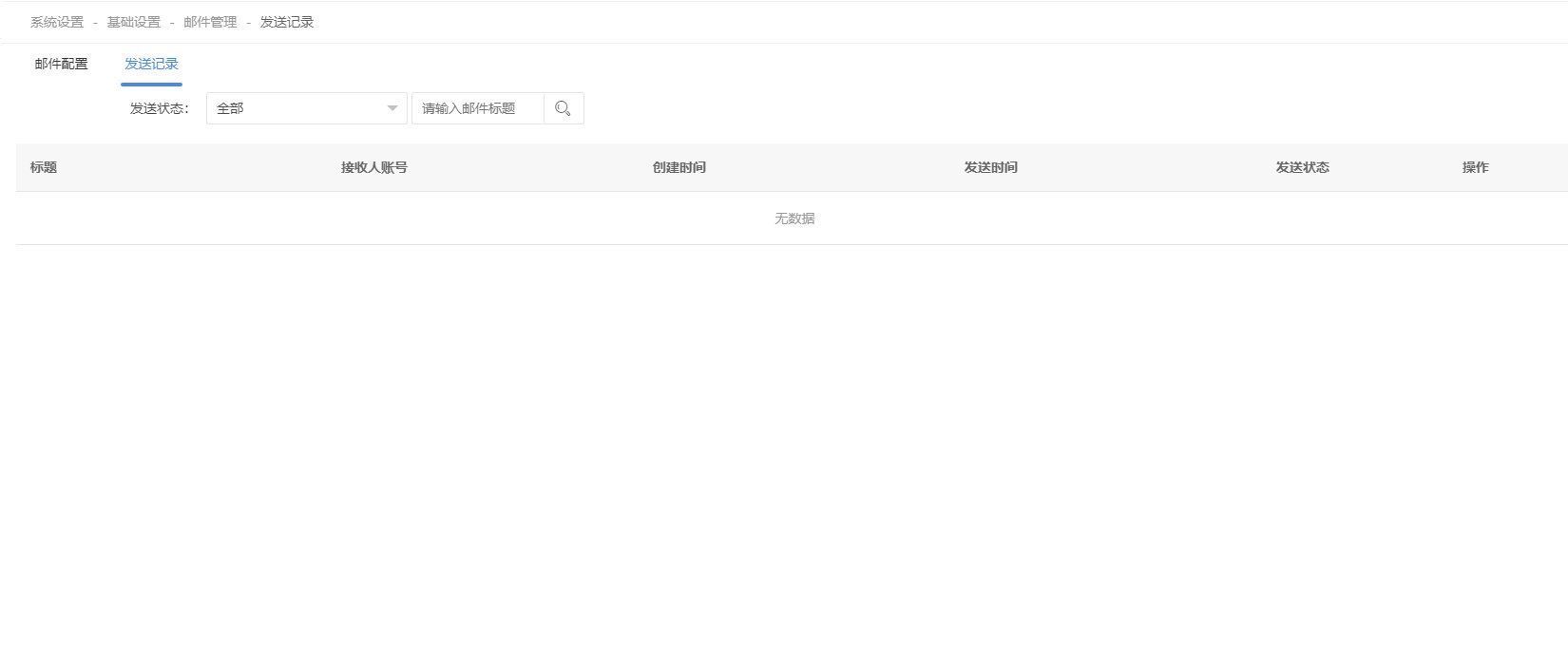Click the 接收人账号 column header
Screen dimensions: 1568x665
374,167
